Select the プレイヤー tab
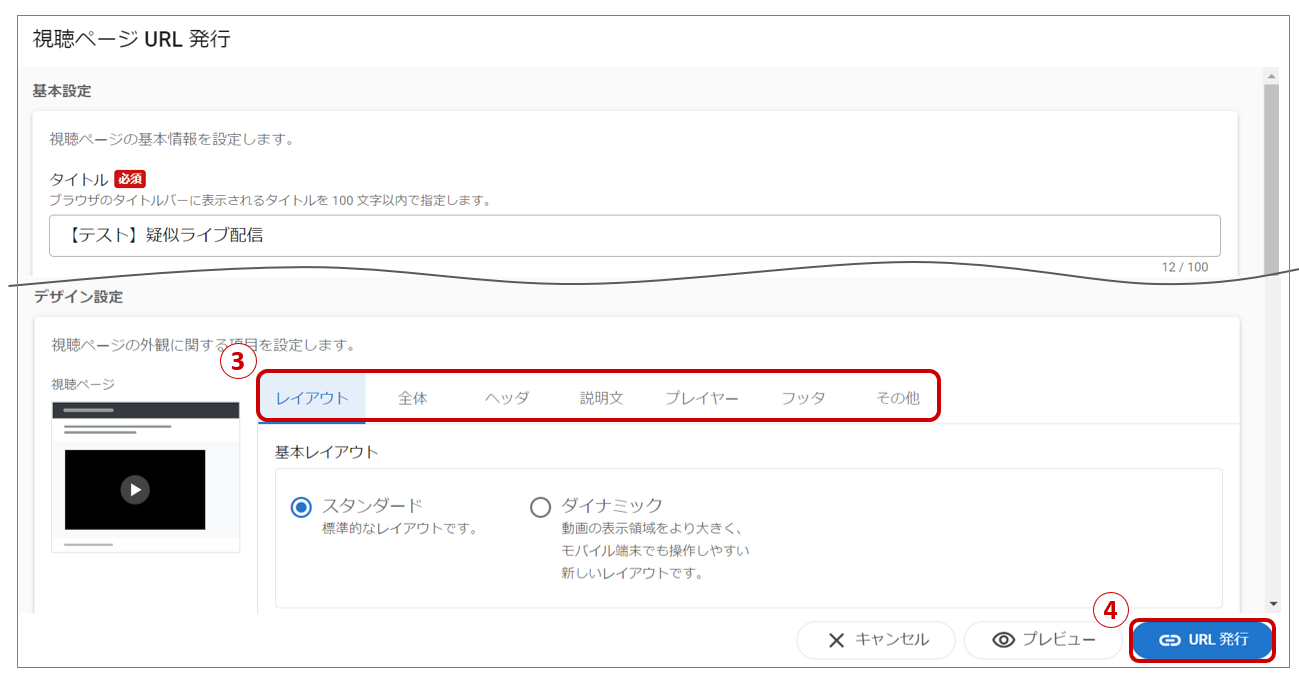This screenshot has width=1299, height=675. pyautogui.click(x=702, y=398)
